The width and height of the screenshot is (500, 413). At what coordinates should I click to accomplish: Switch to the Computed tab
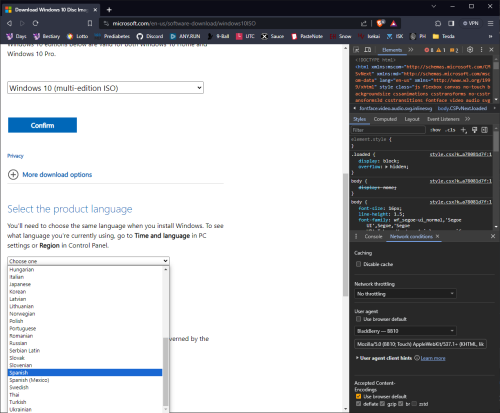(385, 119)
